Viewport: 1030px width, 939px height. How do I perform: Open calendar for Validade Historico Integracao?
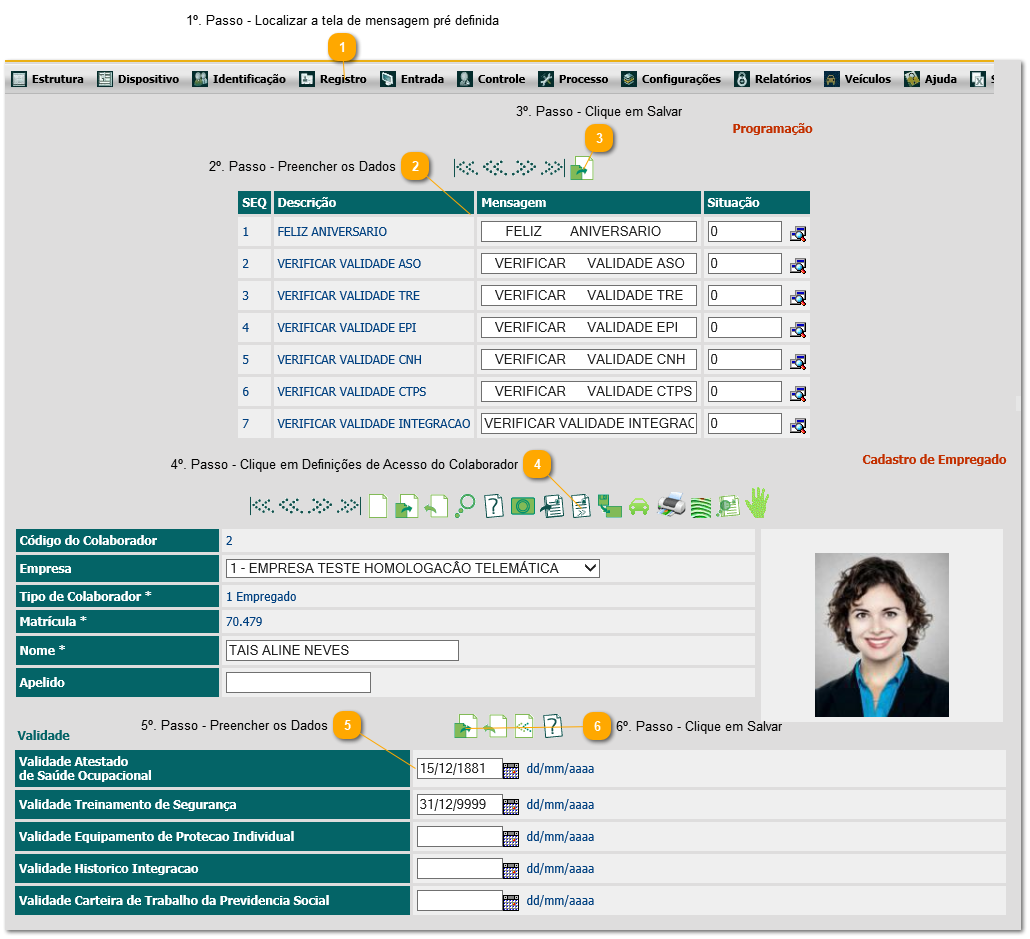[510, 870]
